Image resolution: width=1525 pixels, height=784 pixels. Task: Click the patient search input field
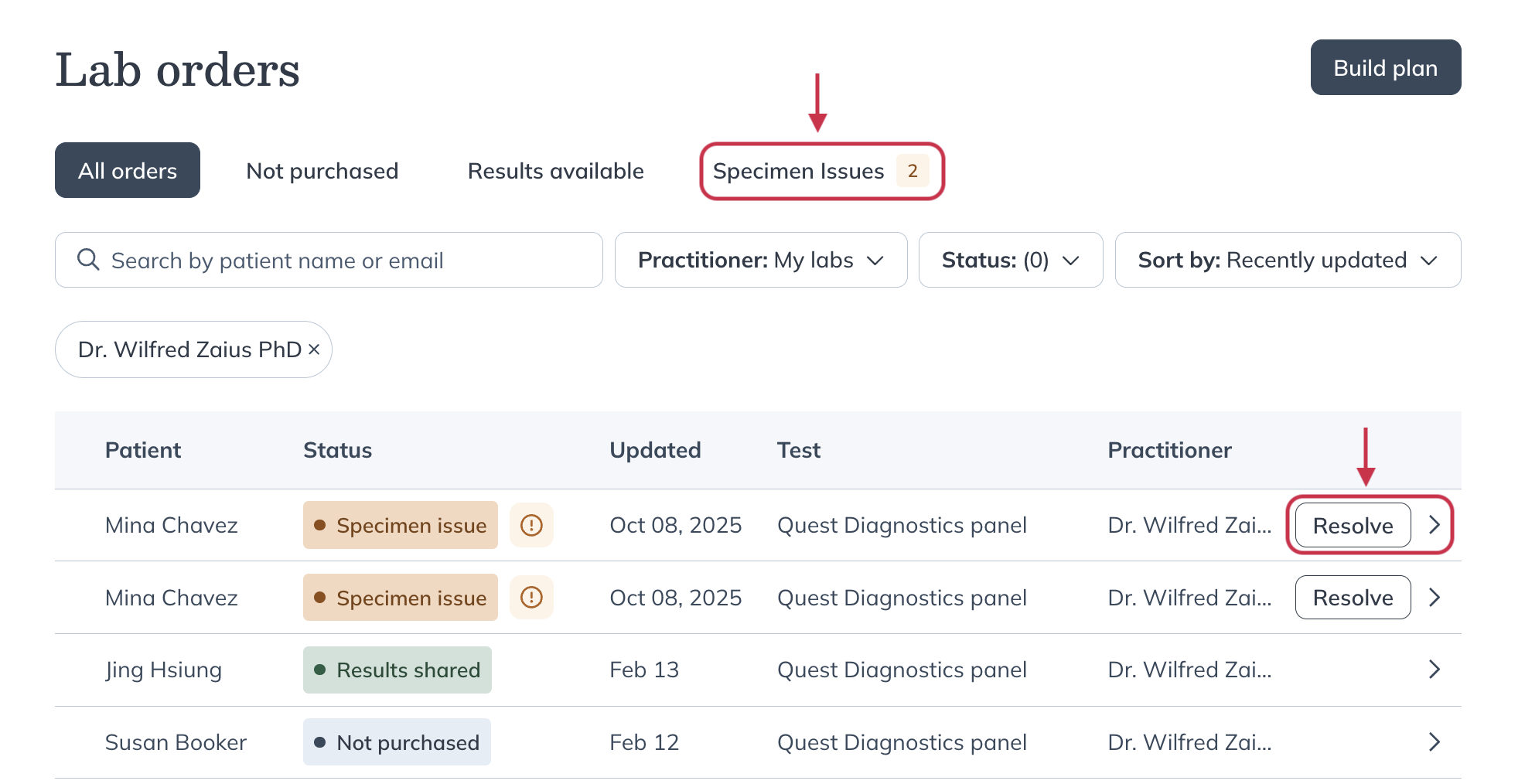pos(328,260)
